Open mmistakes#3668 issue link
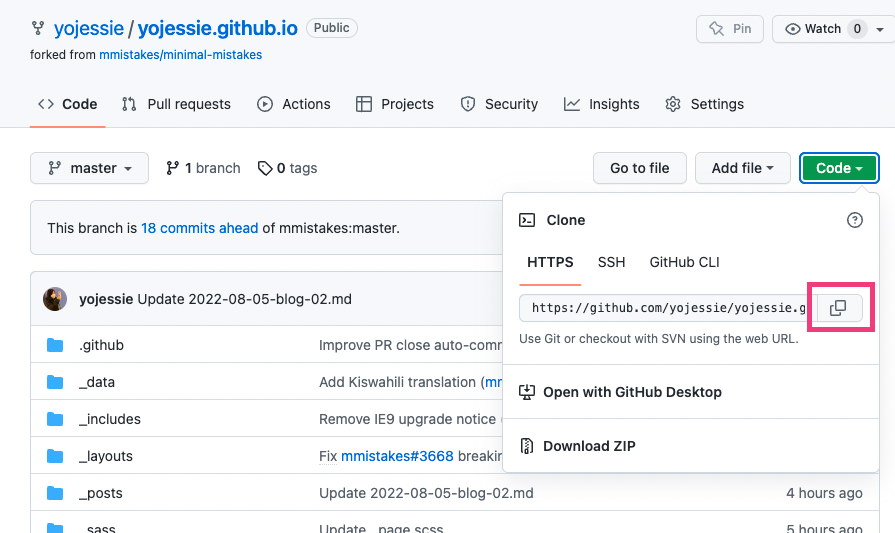The width and height of the screenshot is (895, 533). tap(397, 456)
